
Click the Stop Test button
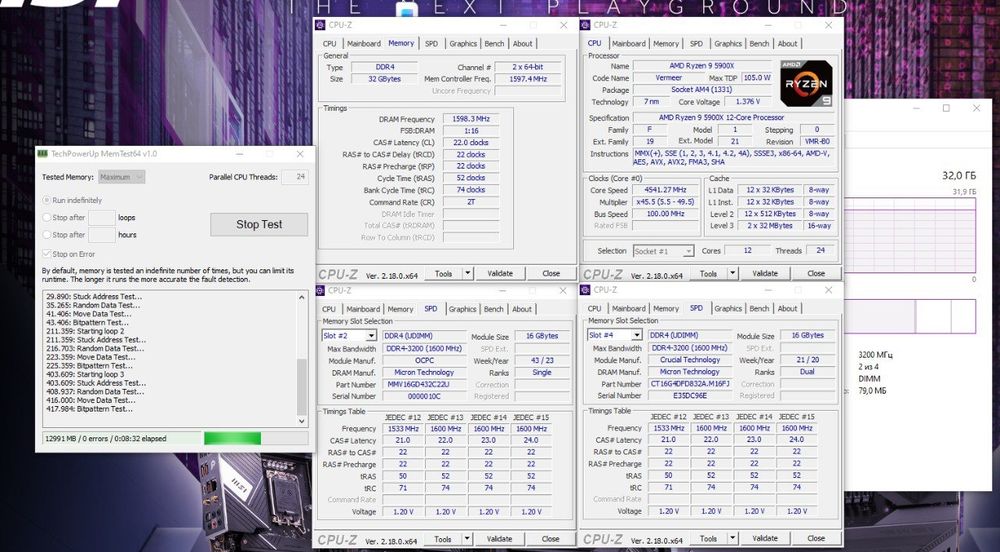tap(259, 224)
